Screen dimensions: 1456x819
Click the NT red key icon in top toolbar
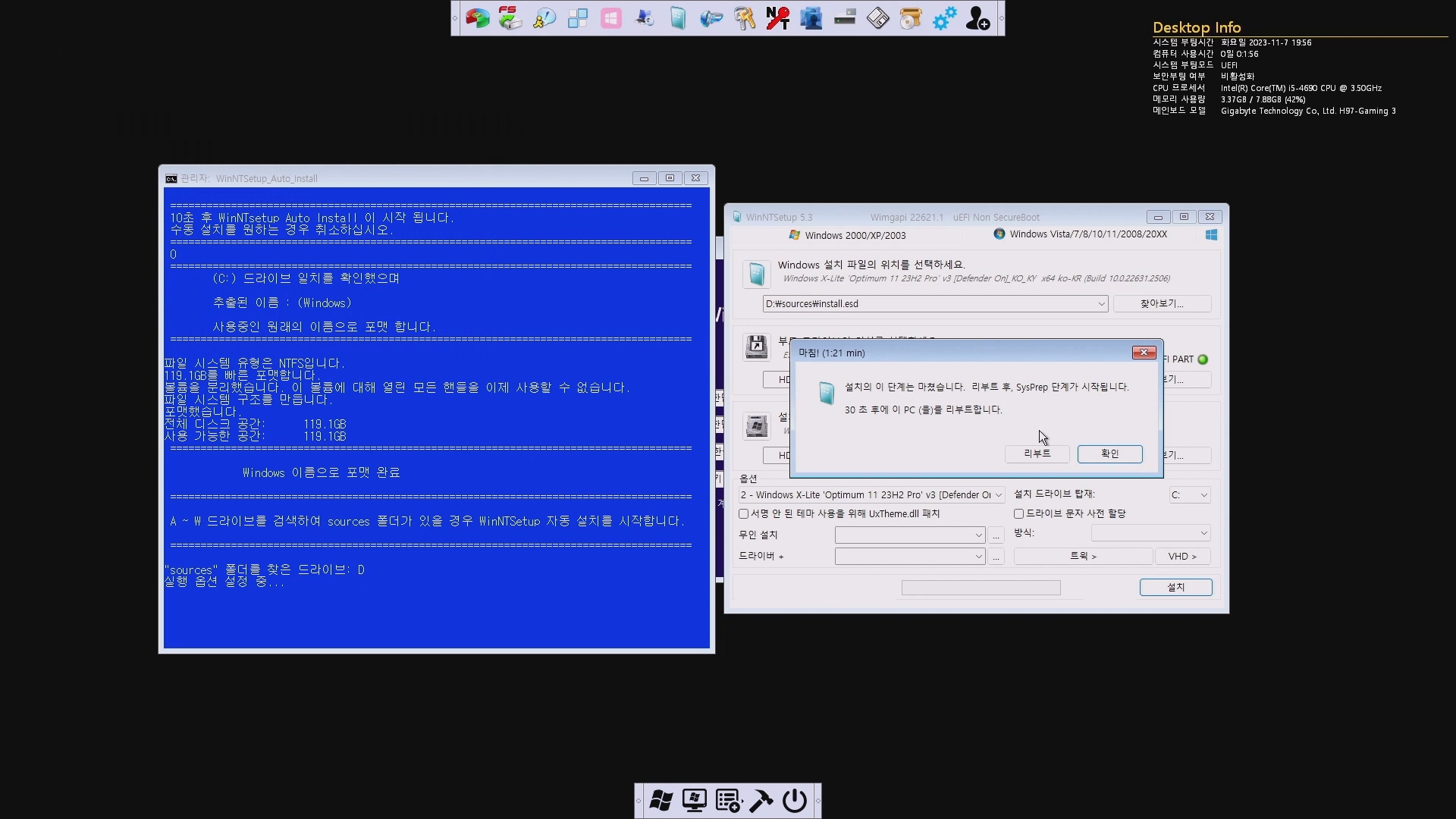pos(777,18)
